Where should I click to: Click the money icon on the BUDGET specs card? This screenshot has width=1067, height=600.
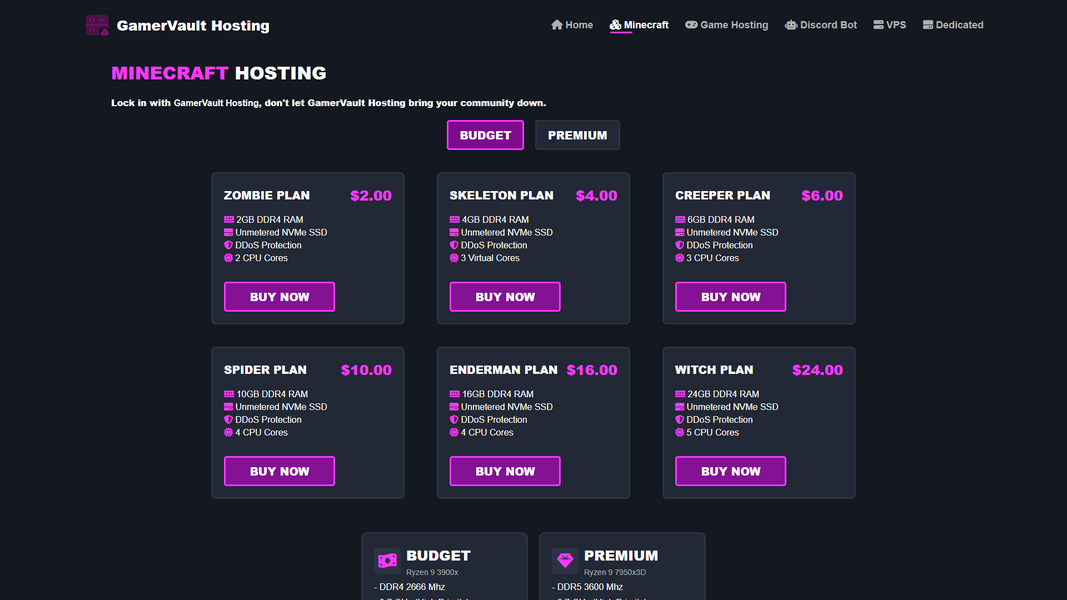coord(387,560)
